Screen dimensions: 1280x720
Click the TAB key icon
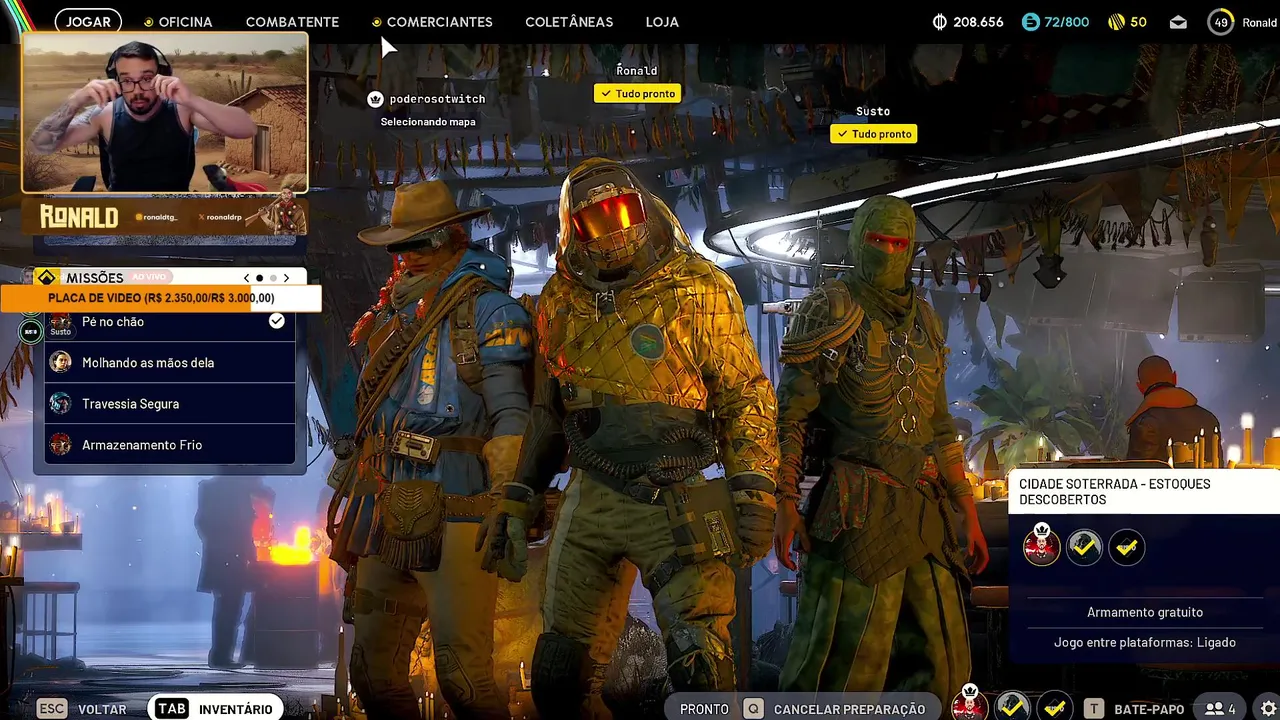[x=171, y=708]
